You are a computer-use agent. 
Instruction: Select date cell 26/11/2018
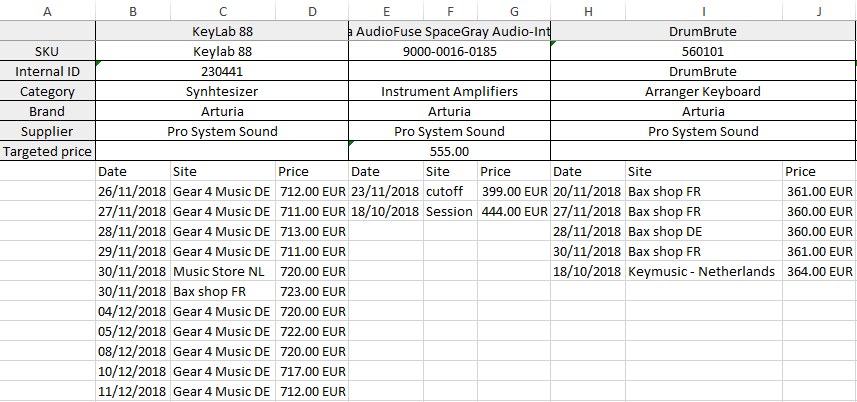point(133,191)
